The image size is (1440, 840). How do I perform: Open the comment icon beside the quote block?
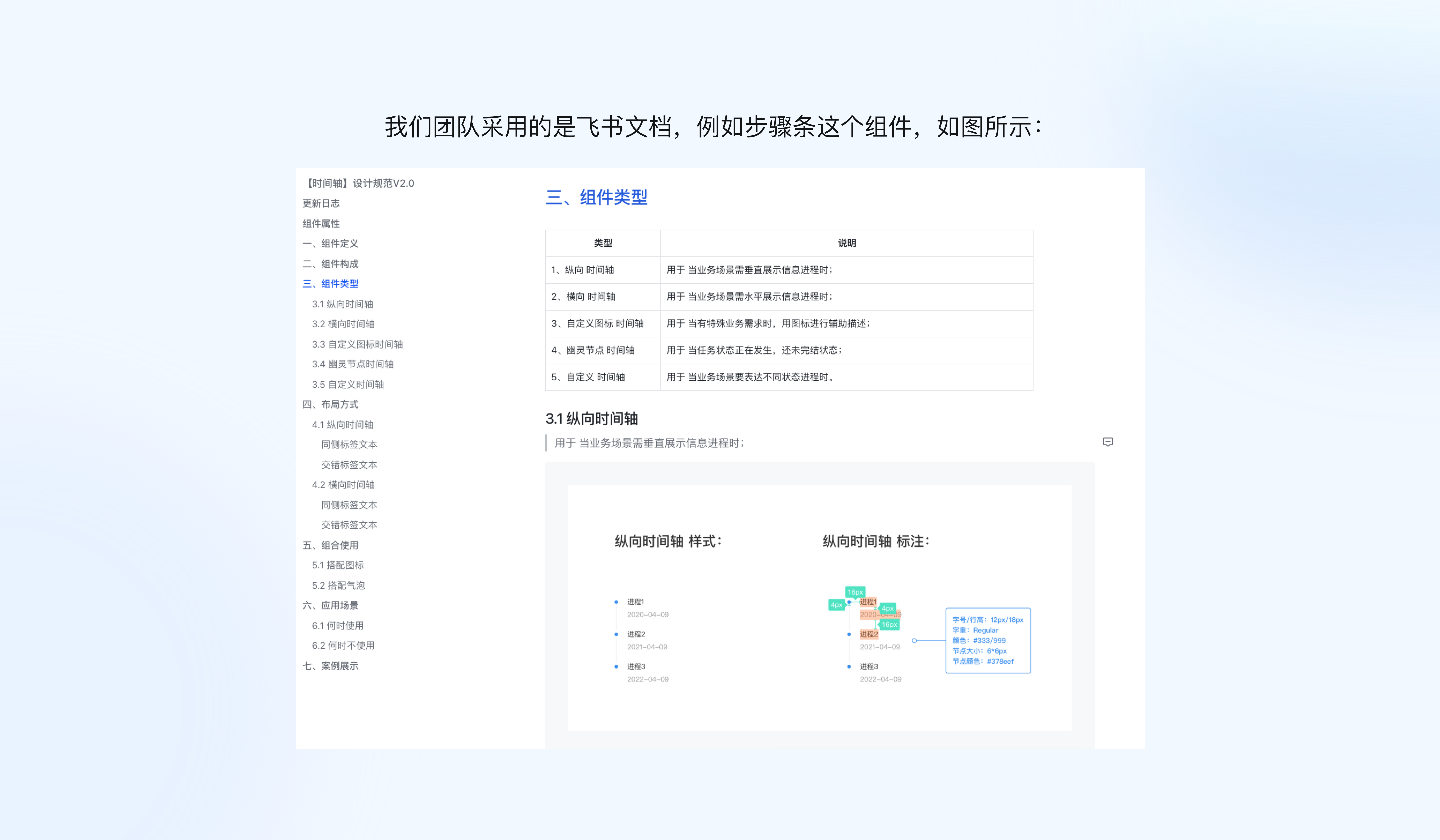coord(1107,442)
